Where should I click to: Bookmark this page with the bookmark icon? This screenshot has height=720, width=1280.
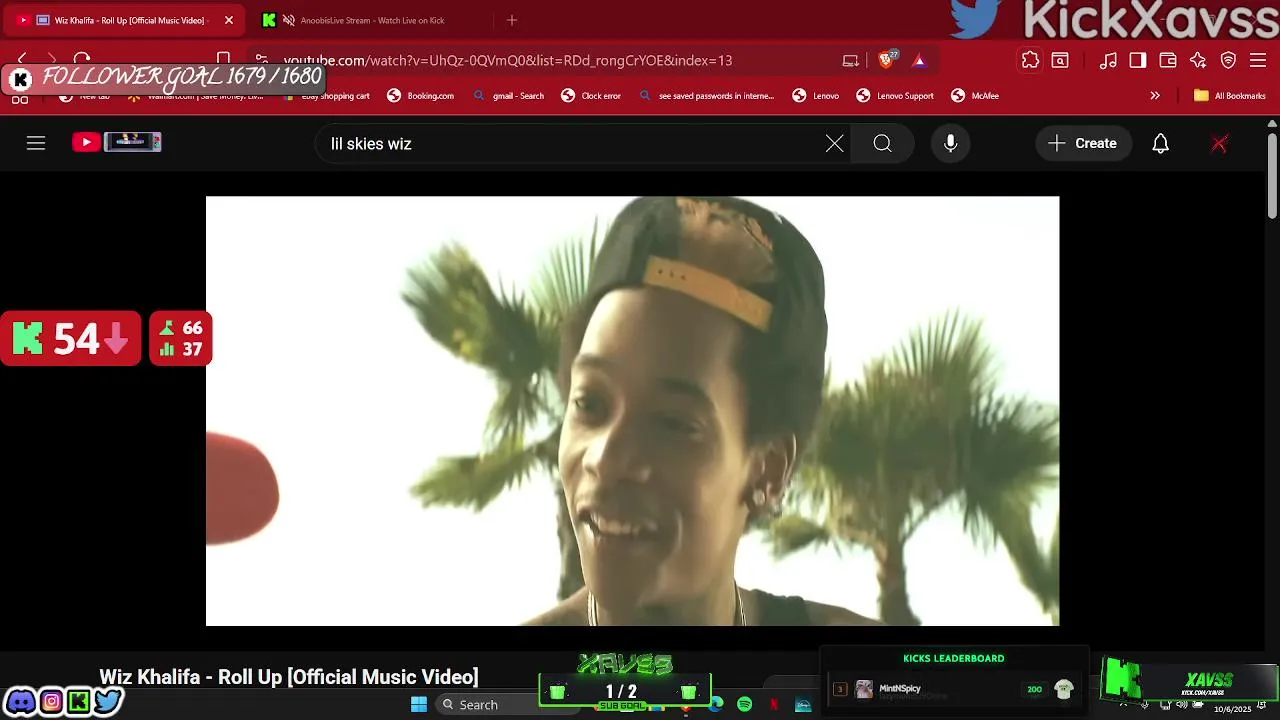coord(224,60)
